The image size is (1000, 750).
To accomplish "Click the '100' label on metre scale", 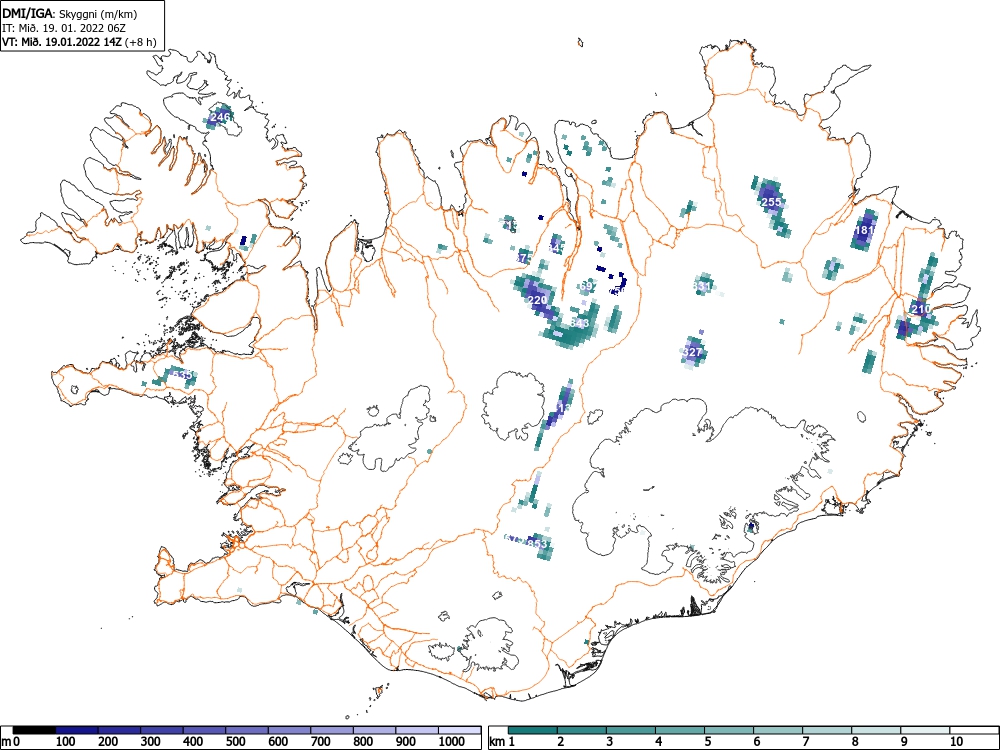I will [66, 742].
